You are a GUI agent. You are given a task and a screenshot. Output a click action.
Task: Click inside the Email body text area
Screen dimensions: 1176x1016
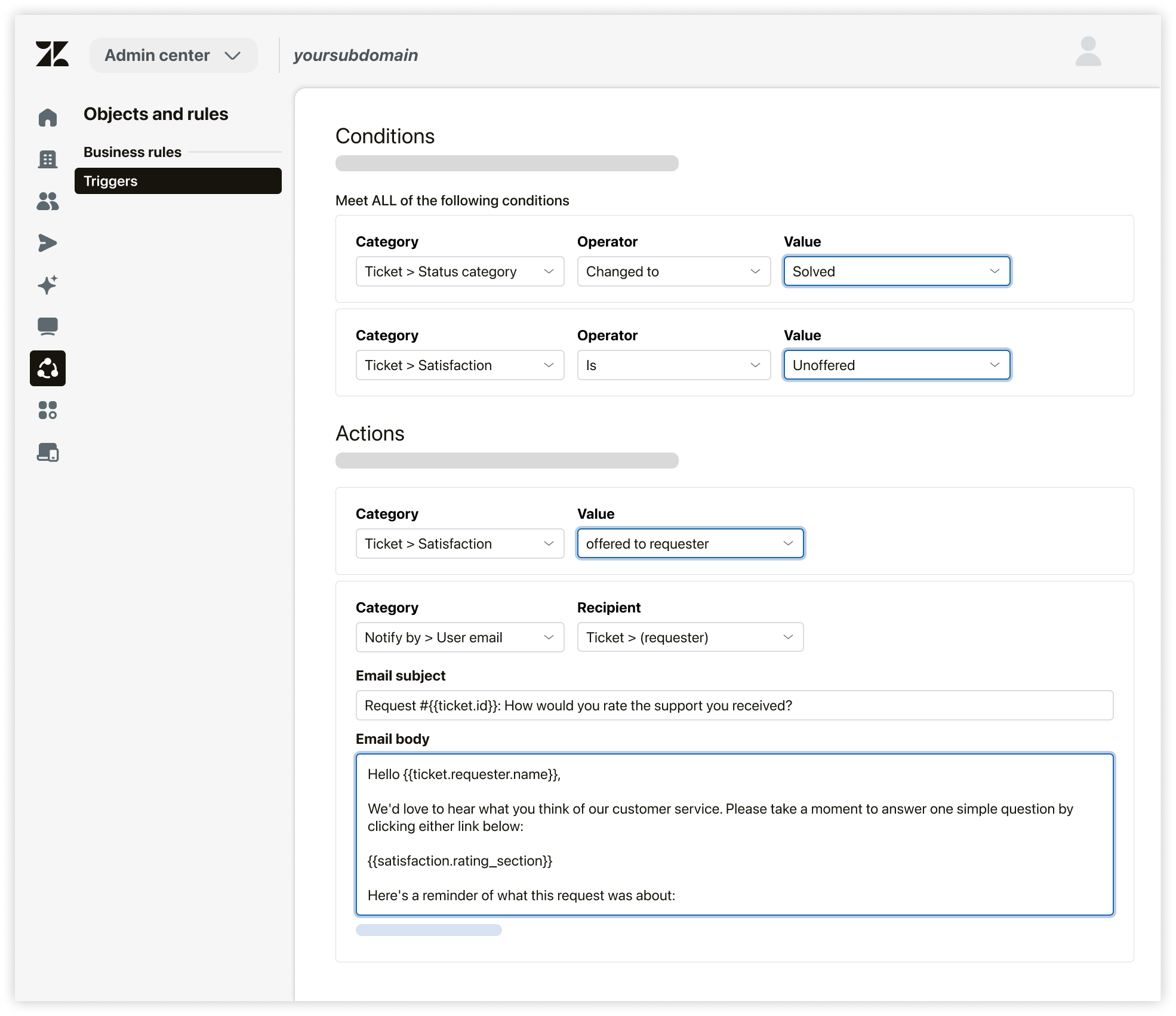click(734, 834)
